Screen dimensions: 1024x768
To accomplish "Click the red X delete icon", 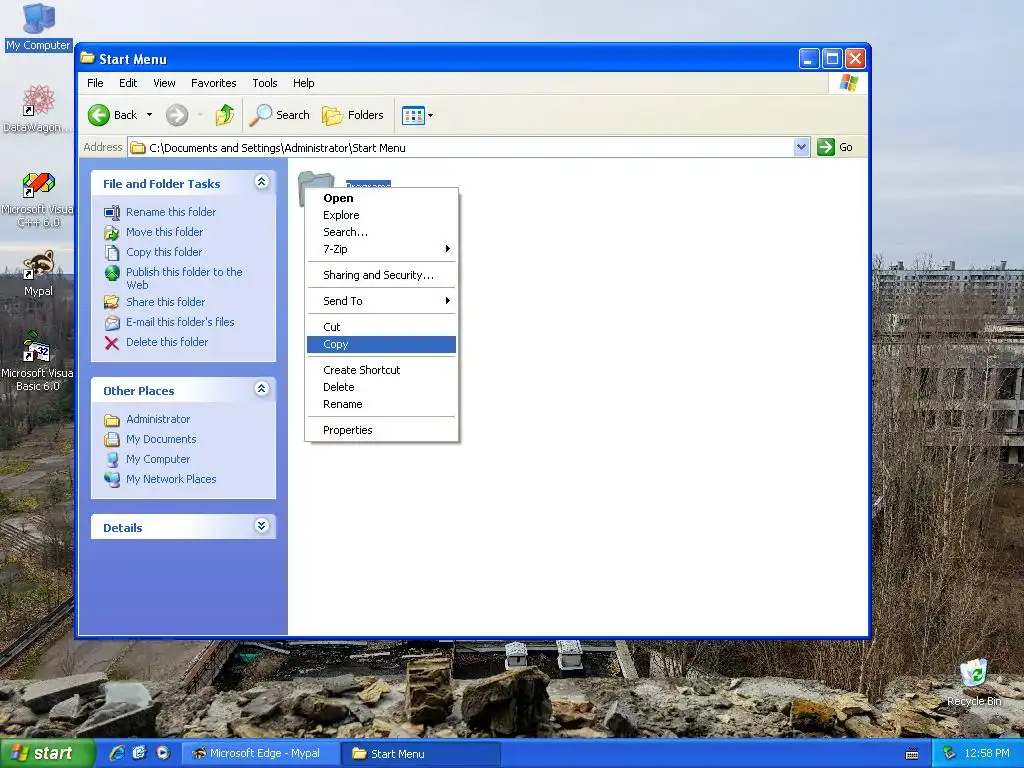I will (x=112, y=343).
